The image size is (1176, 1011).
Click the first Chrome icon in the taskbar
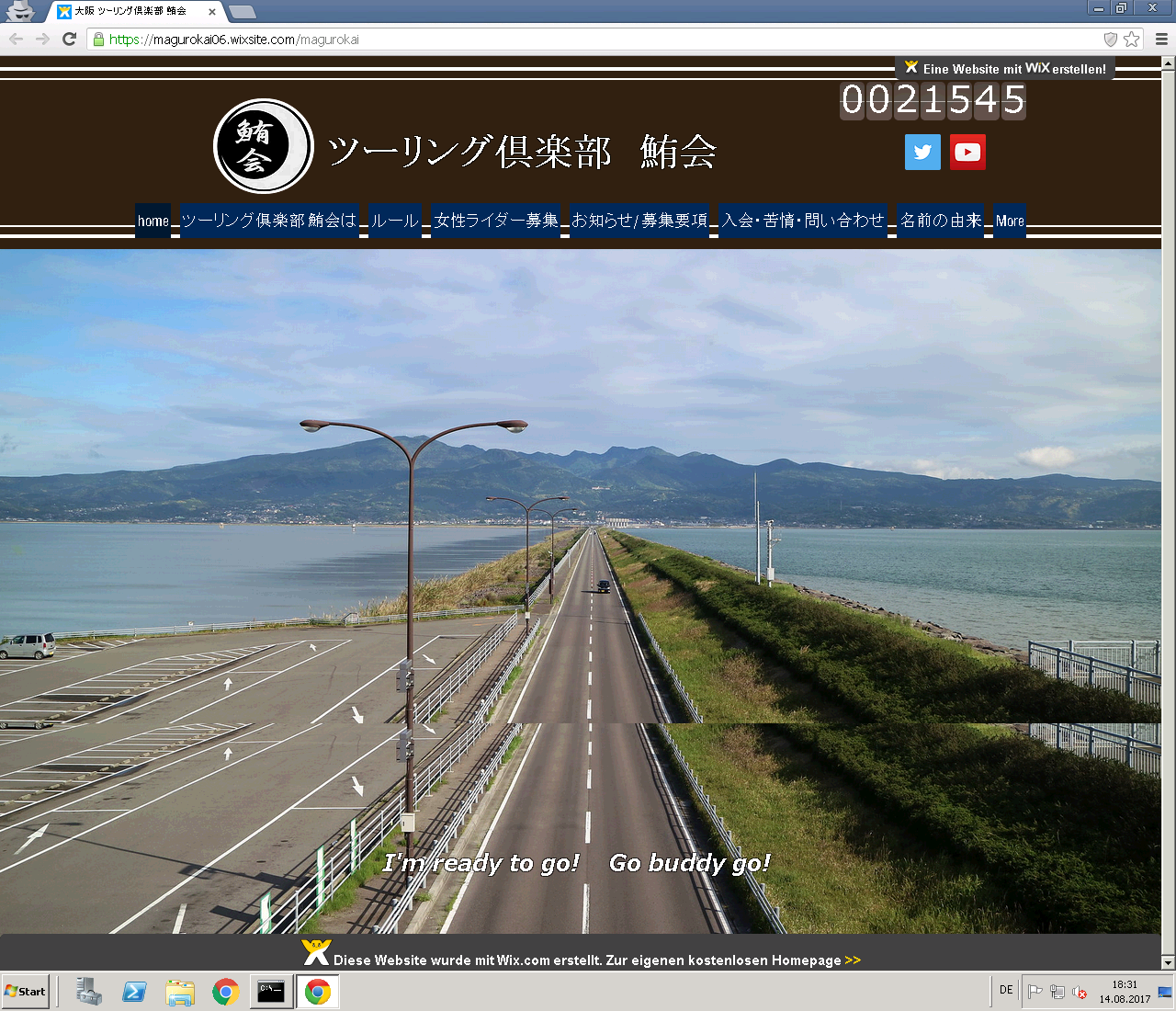226,992
